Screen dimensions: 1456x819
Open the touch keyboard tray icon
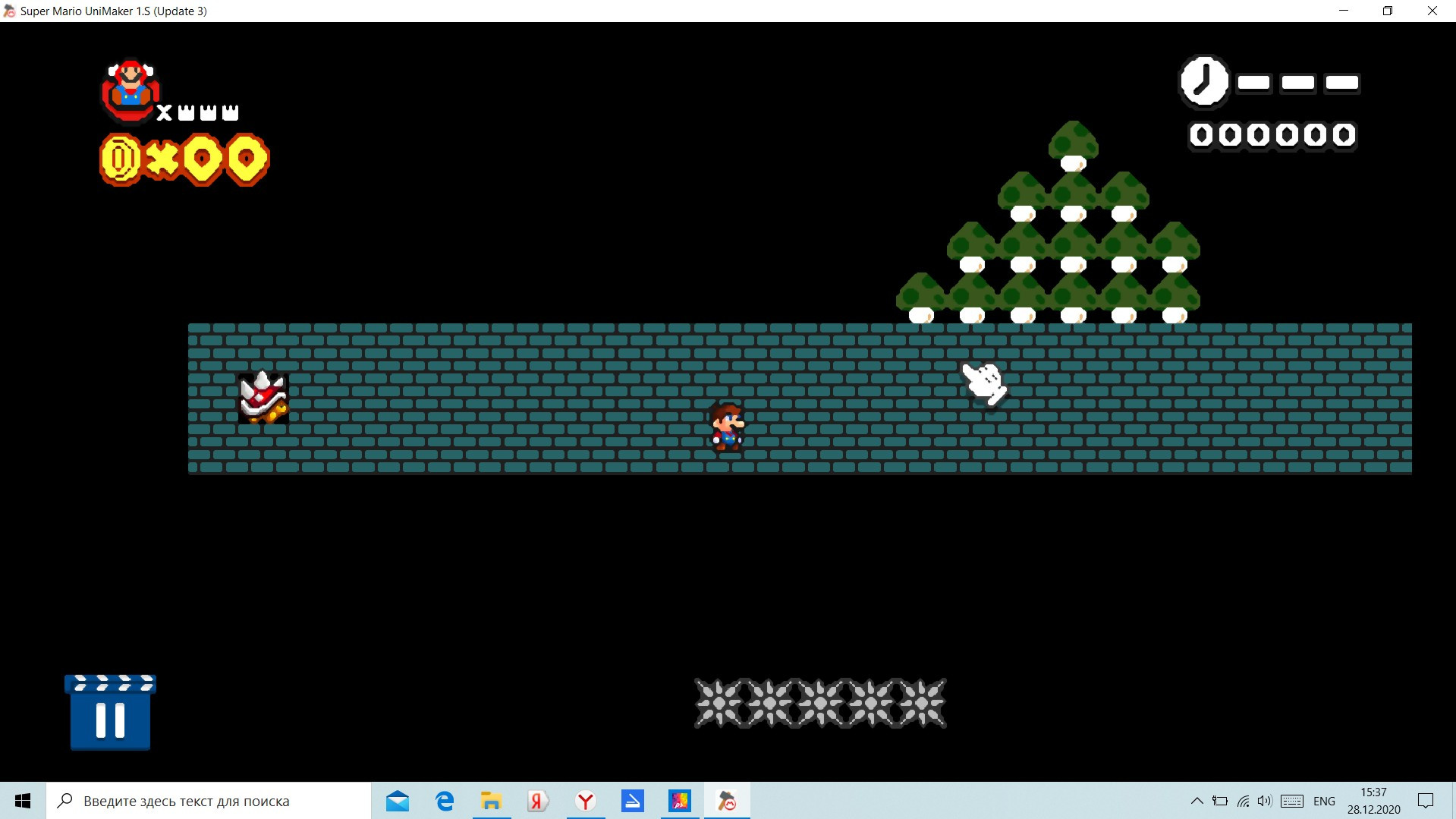tap(1292, 801)
